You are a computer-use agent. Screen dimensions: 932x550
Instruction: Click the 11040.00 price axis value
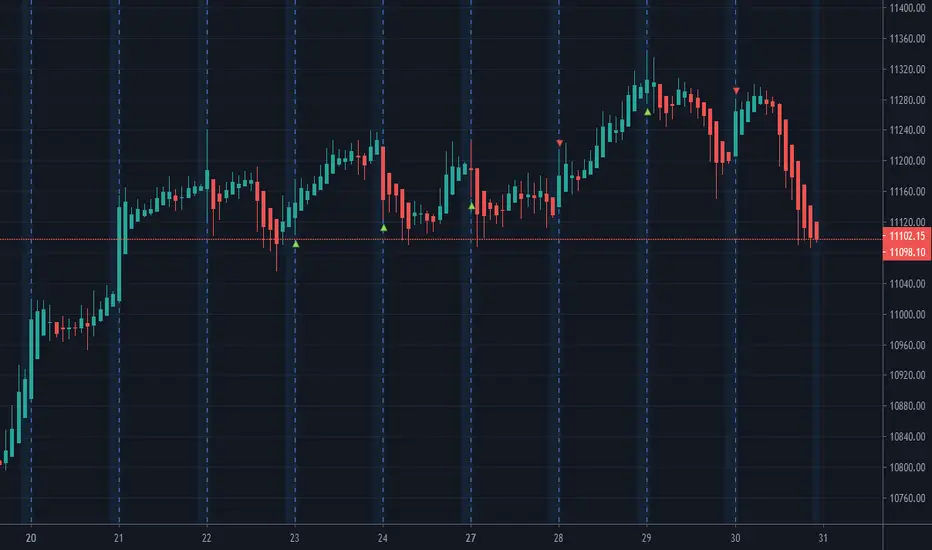tap(907, 284)
